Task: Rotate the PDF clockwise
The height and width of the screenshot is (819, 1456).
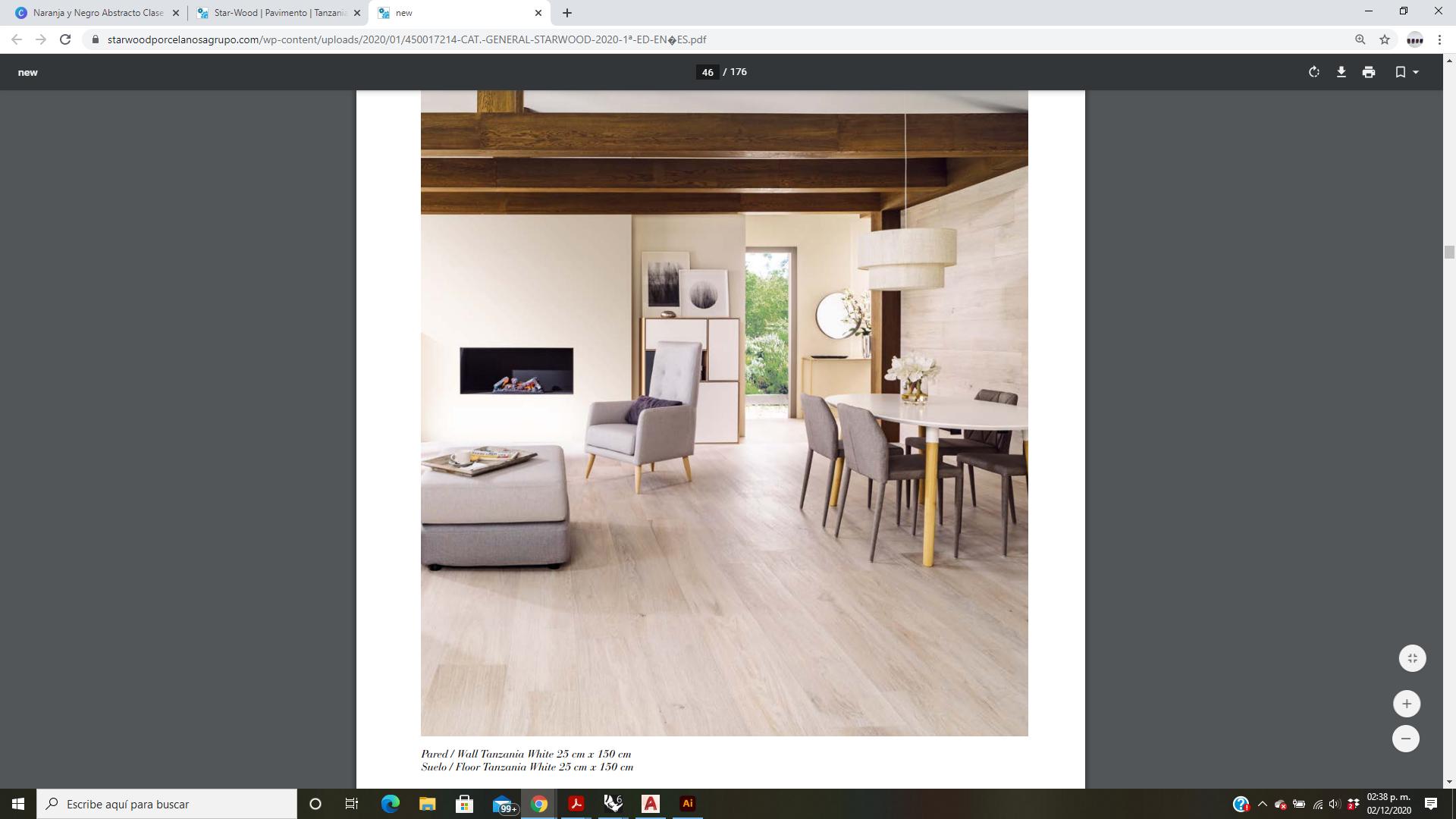Action: point(1313,72)
